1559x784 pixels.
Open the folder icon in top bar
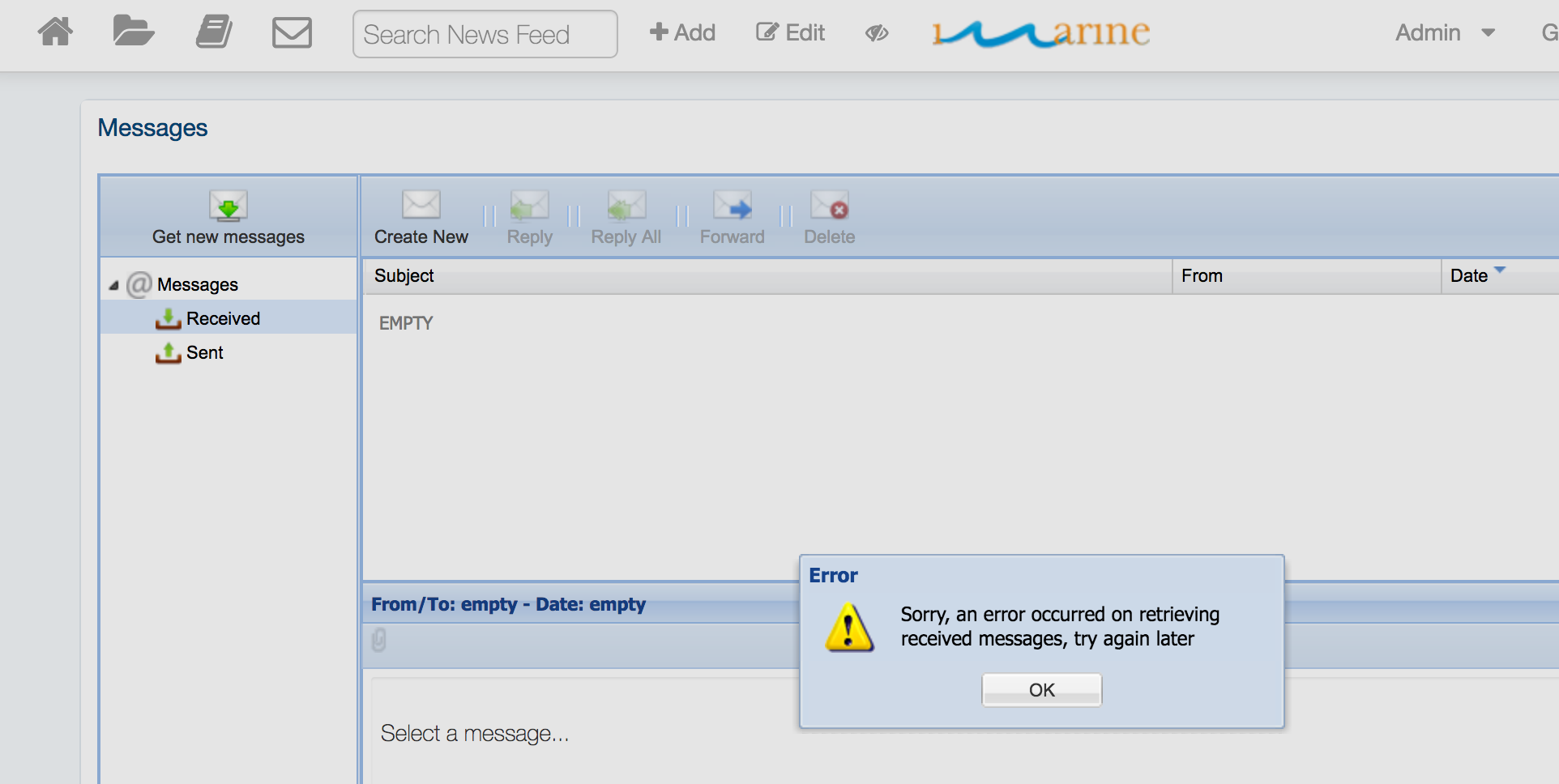134,32
